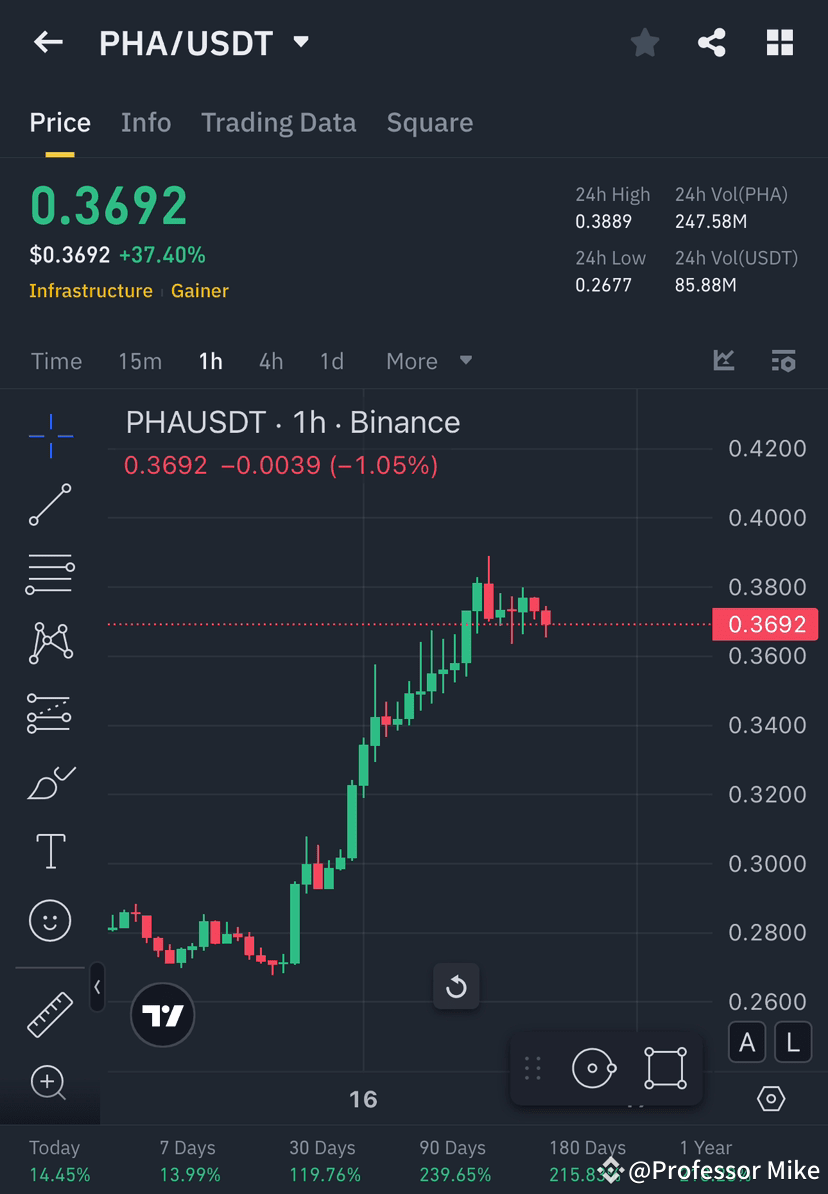The width and height of the screenshot is (828, 1194).
Task: Select the text annotation tool
Action: tap(50, 851)
